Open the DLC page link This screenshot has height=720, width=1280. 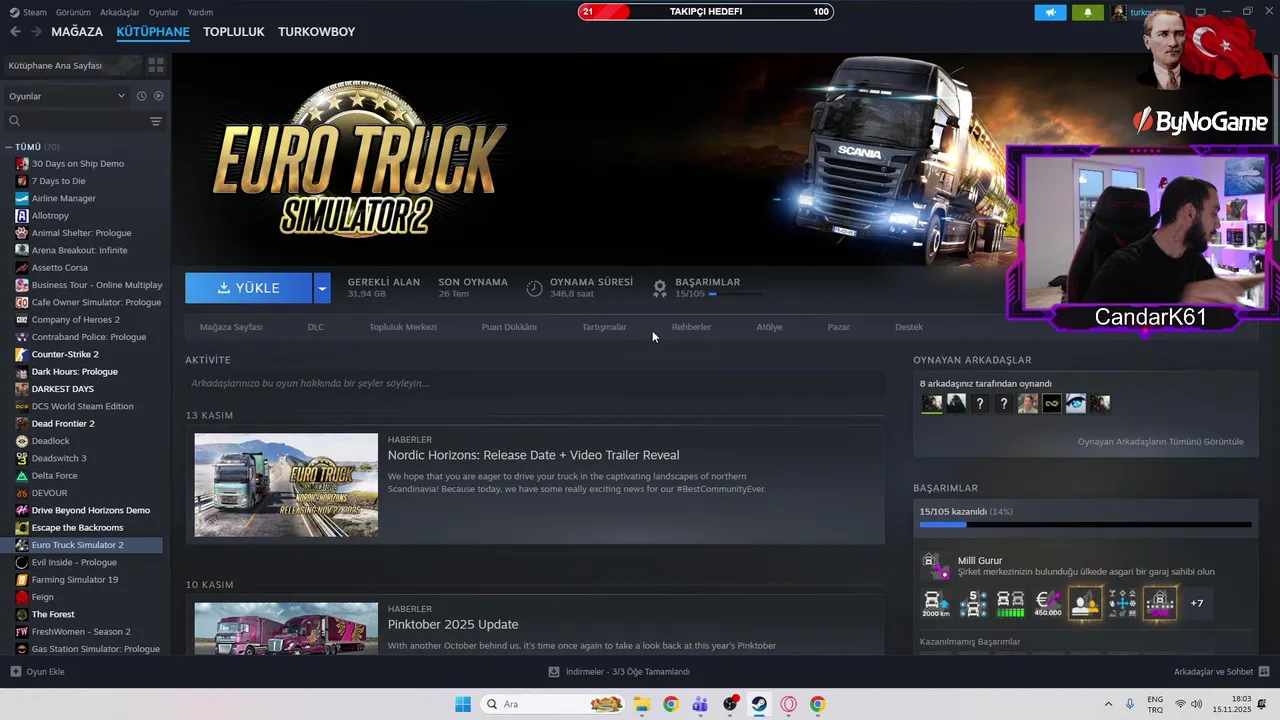pyautogui.click(x=316, y=327)
